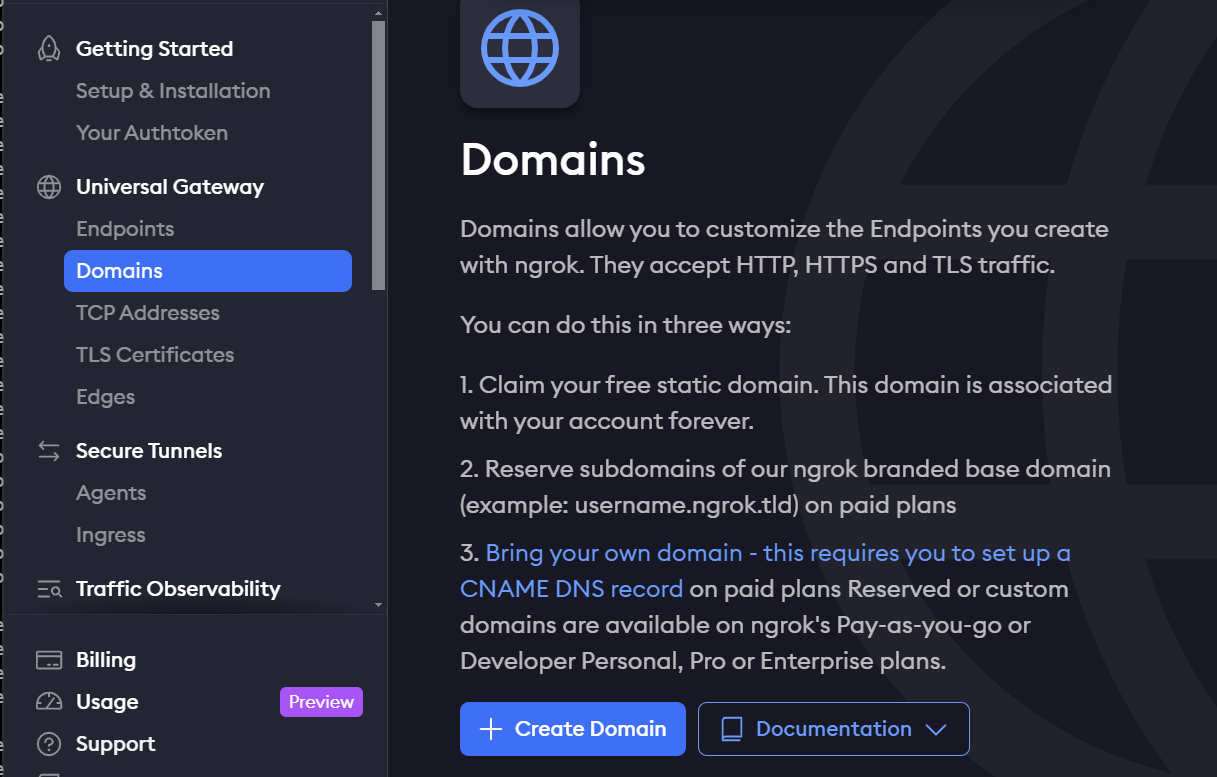Open the Endpoints page
Image resolution: width=1217 pixels, height=777 pixels.
(x=125, y=229)
